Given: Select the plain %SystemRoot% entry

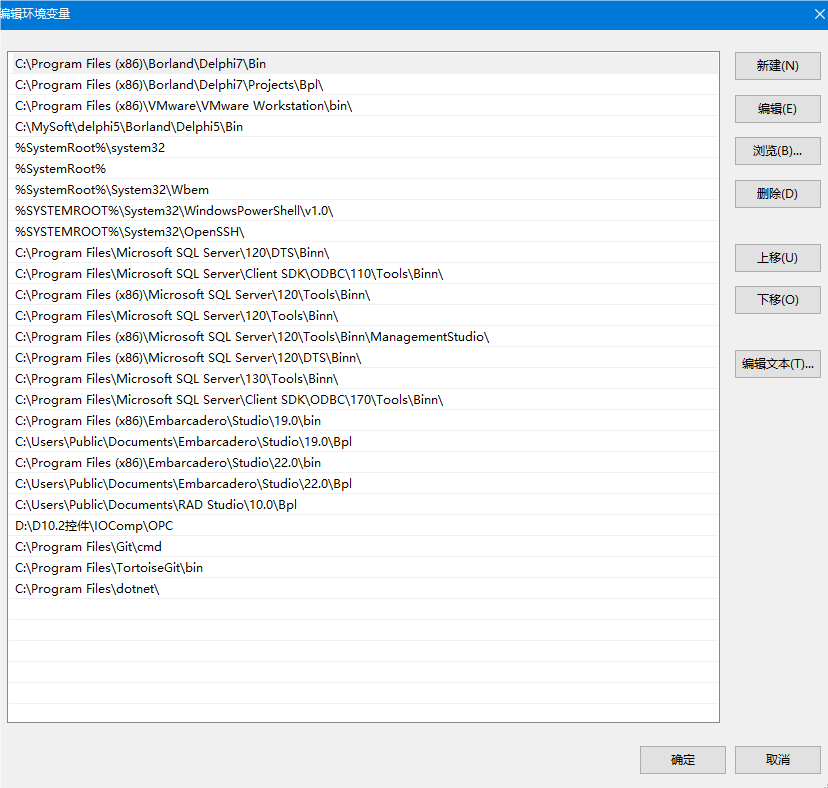Looking at the screenshot, I should [363, 168].
